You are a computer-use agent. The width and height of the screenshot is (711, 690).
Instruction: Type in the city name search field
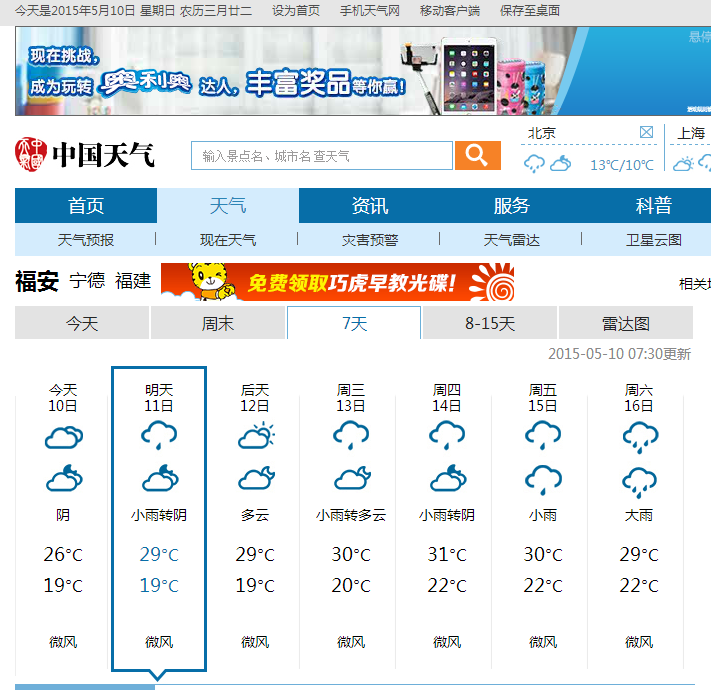pyautogui.click(x=321, y=156)
